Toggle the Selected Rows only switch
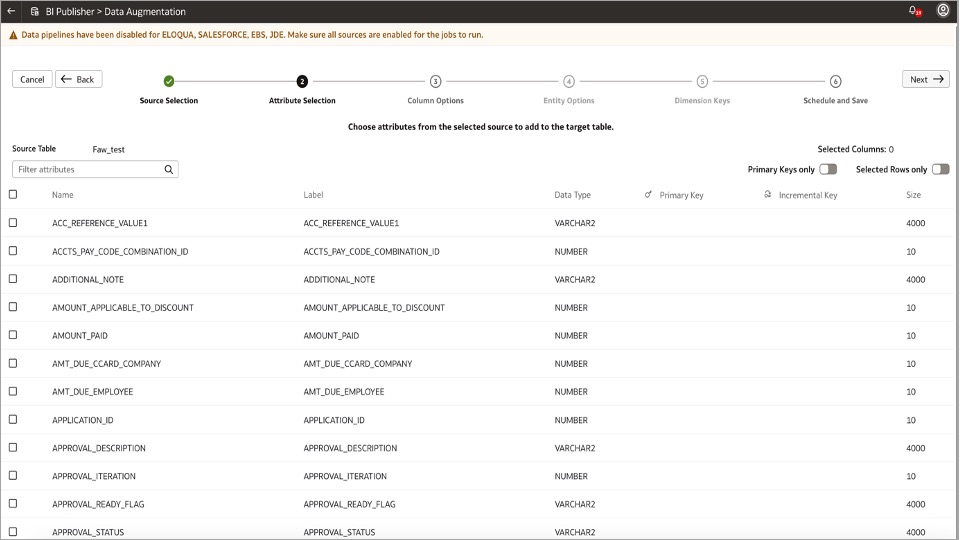 pyautogui.click(x=940, y=169)
